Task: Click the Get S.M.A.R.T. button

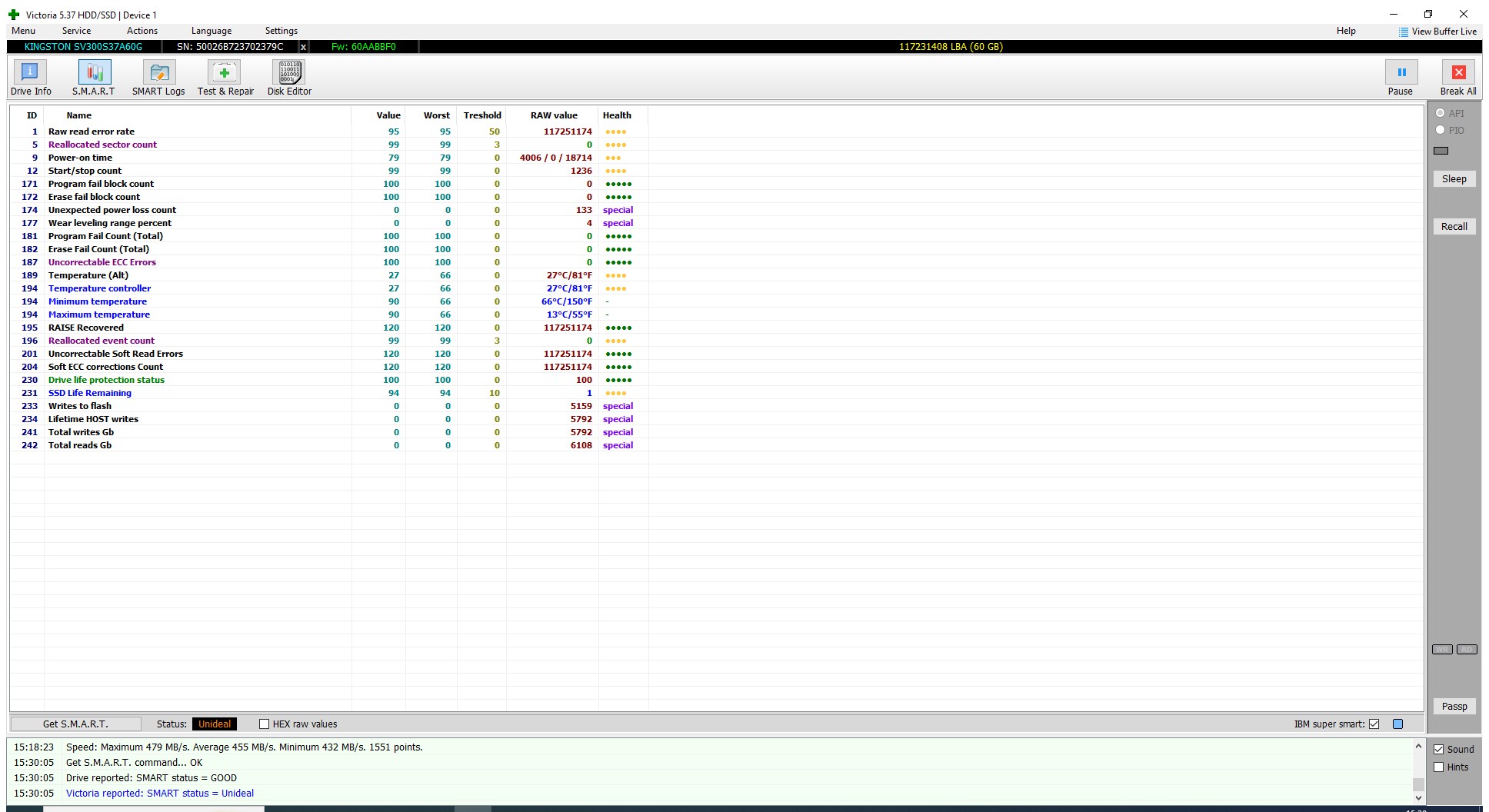Action: (x=75, y=724)
